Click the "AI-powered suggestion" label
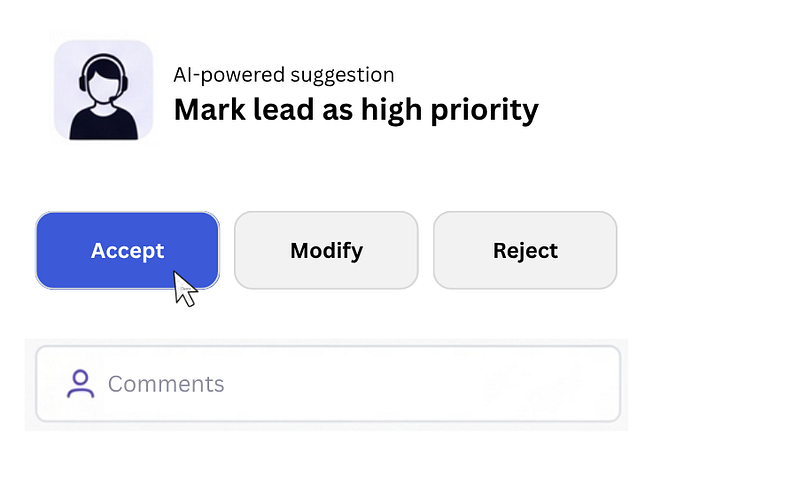 (284, 75)
